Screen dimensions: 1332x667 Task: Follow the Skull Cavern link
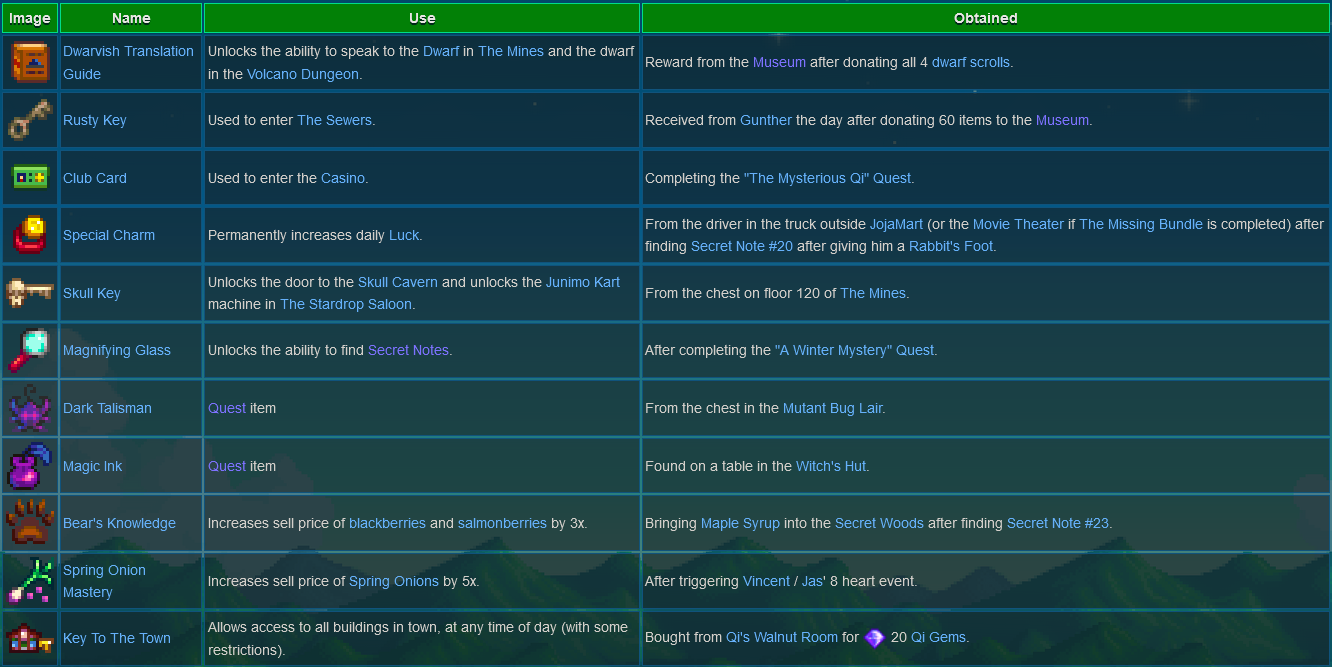point(397,282)
